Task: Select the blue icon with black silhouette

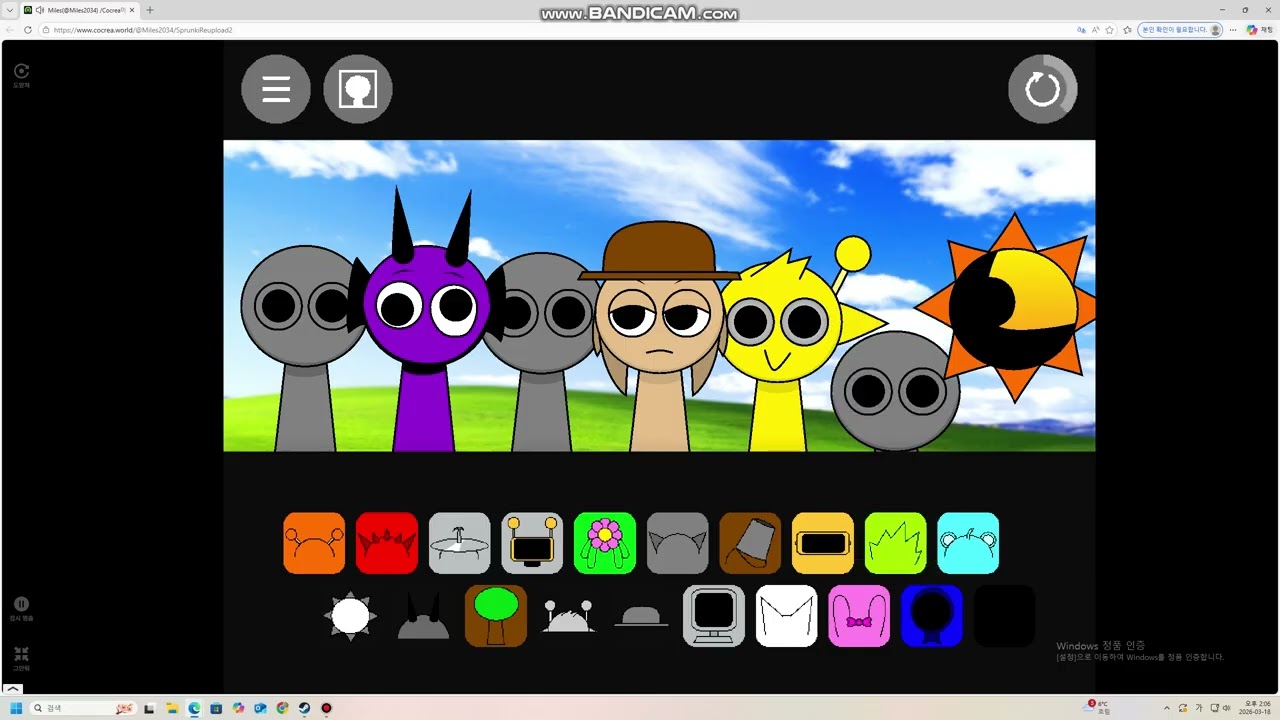Action: pos(932,616)
